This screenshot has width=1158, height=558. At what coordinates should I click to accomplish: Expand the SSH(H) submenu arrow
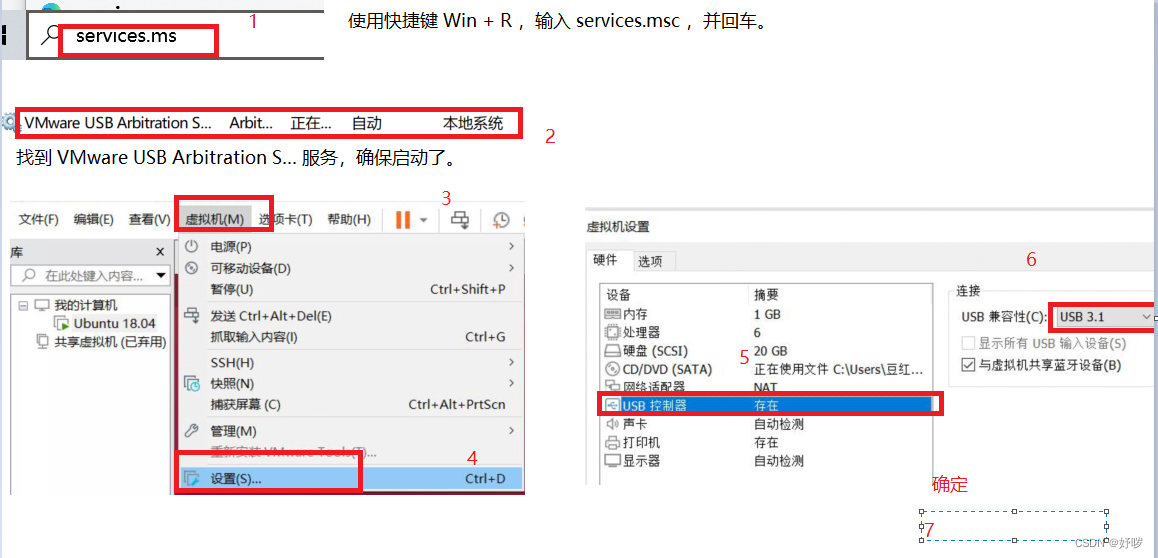511,362
